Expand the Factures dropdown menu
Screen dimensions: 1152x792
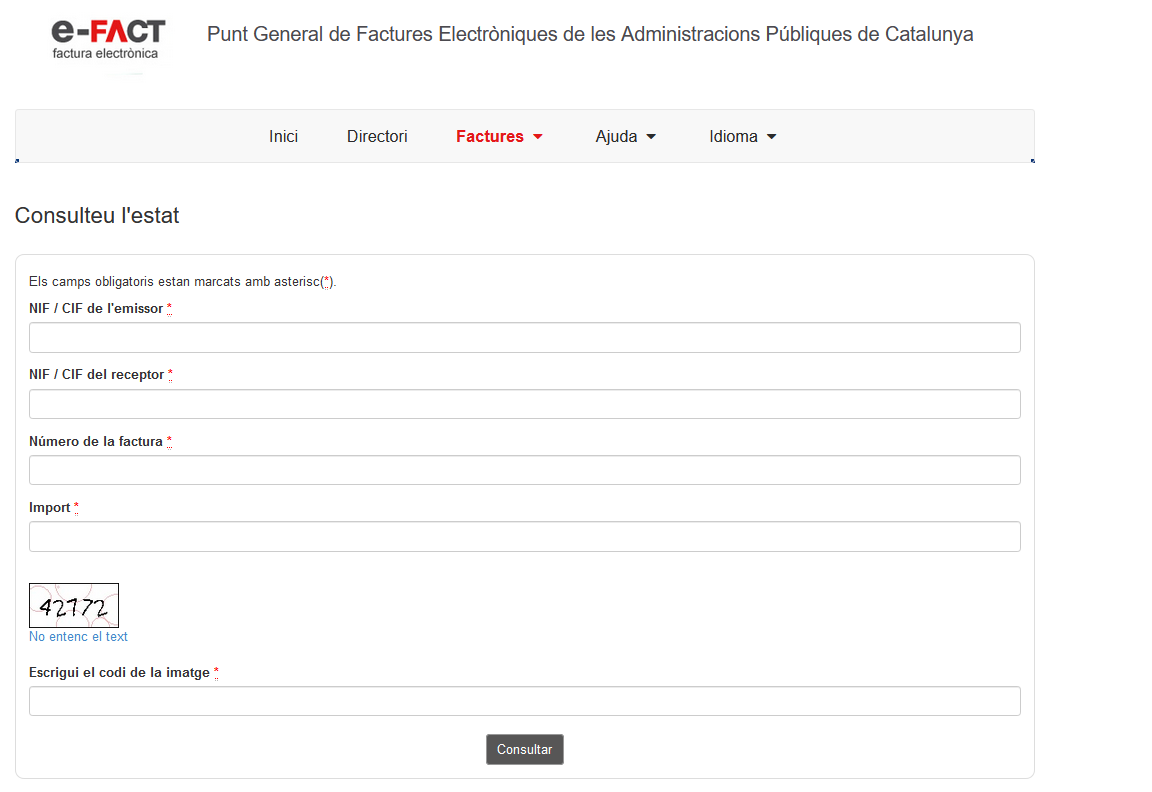click(x=499, y=137)
